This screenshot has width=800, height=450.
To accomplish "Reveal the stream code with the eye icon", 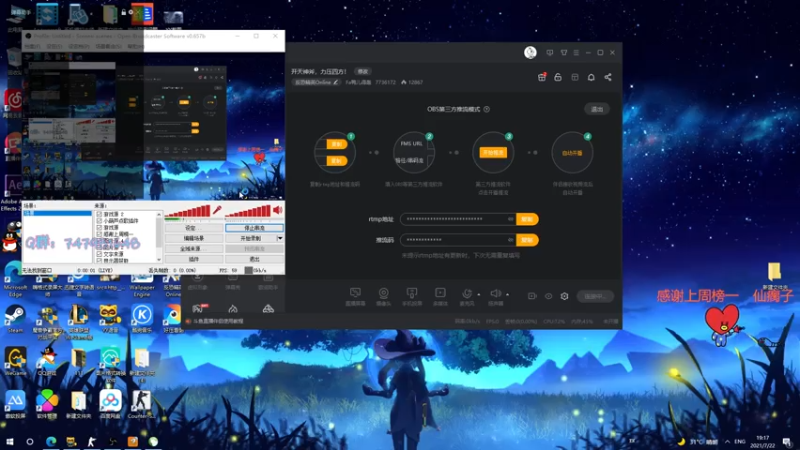I will coord(510,240).
